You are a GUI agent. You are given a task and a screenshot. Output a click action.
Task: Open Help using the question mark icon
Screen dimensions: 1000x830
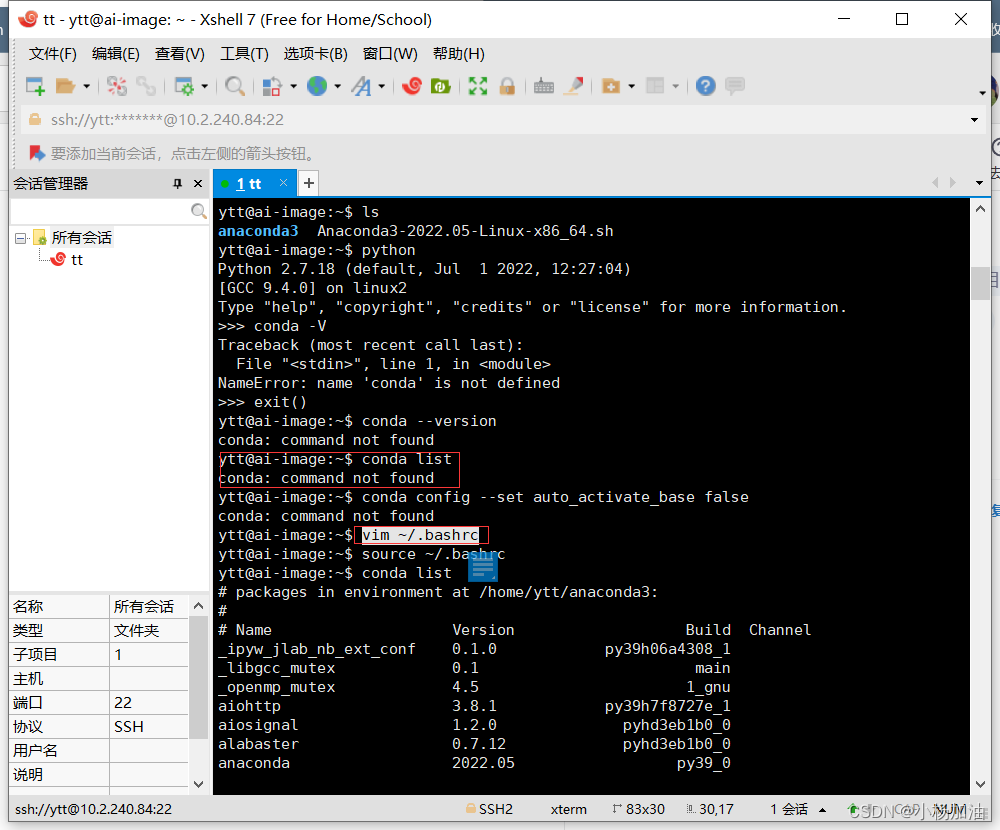pyautogui.click(x=705, y=86)
